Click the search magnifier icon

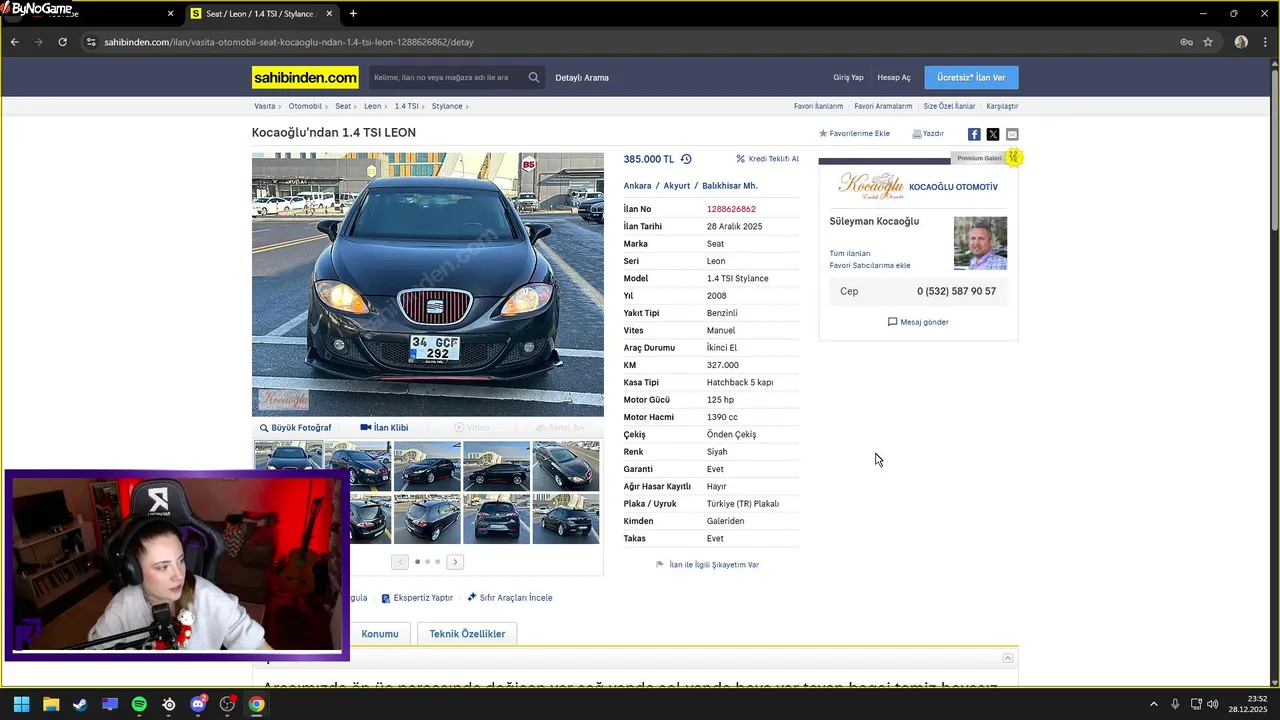(534, 77)
